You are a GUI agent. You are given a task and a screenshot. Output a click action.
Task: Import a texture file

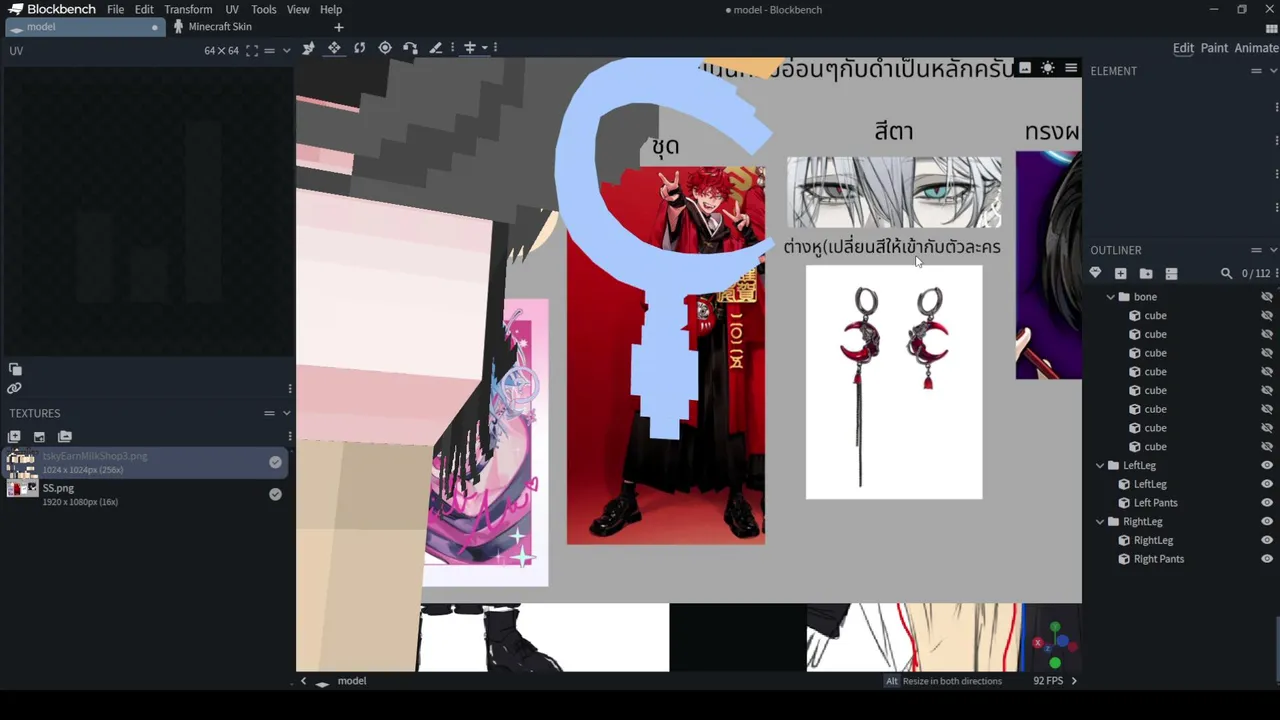coord(39,436)
